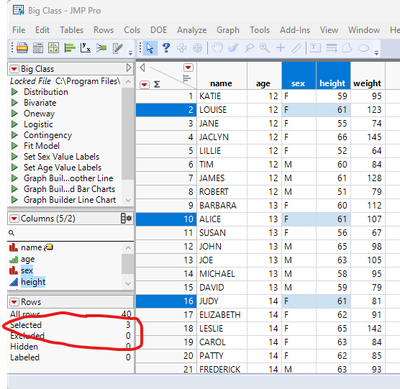Select the Selection fat-plus tool
This screenshot has height=389, width=400.
(x=182, y=48)
